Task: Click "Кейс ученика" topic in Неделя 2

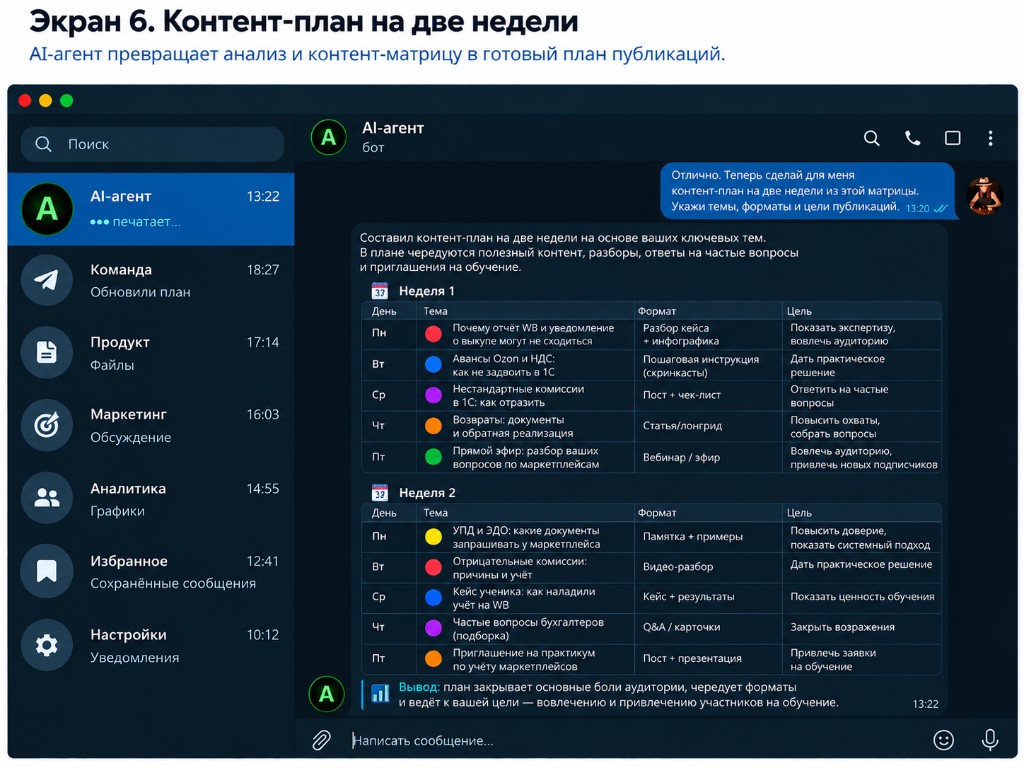Action: [x=524, y=598]
